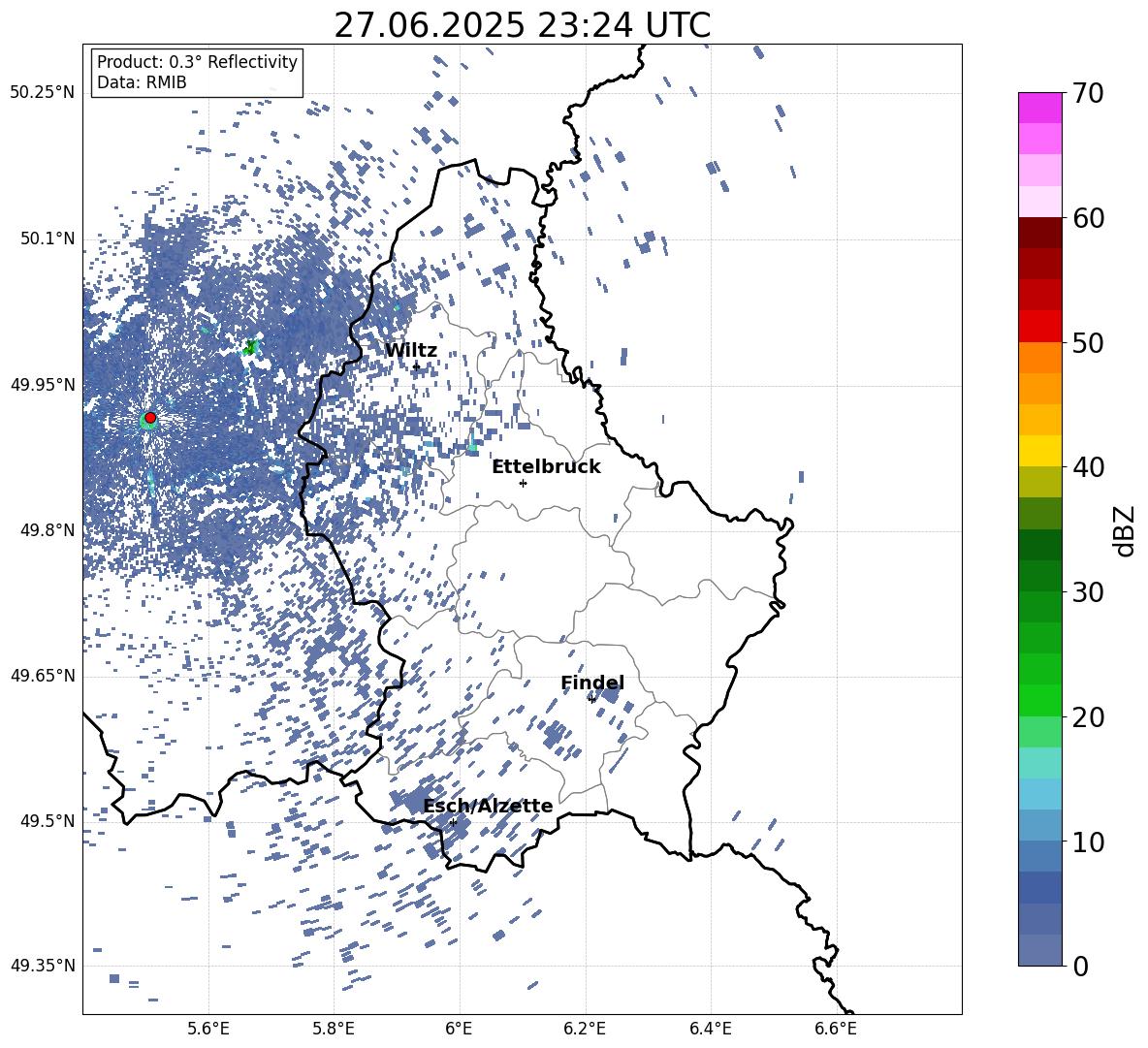
Task: Click the Data: RMIB text
Action: point(142,82)
